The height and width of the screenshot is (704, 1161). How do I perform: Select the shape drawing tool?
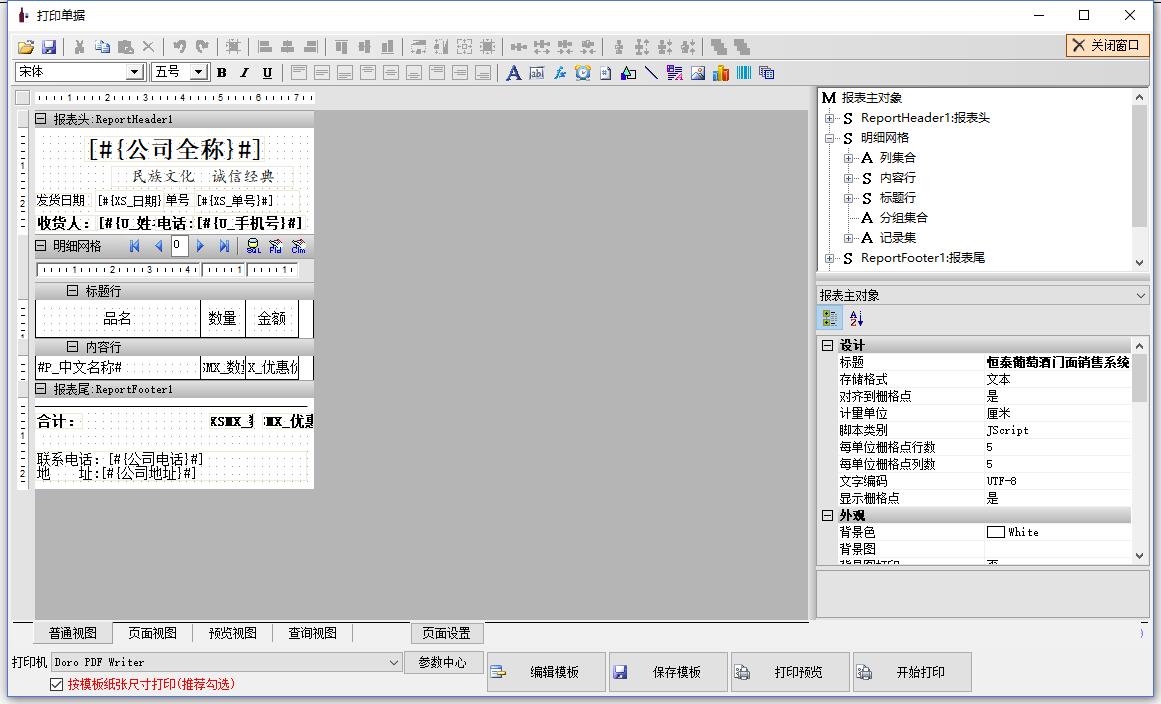[629, 73]
